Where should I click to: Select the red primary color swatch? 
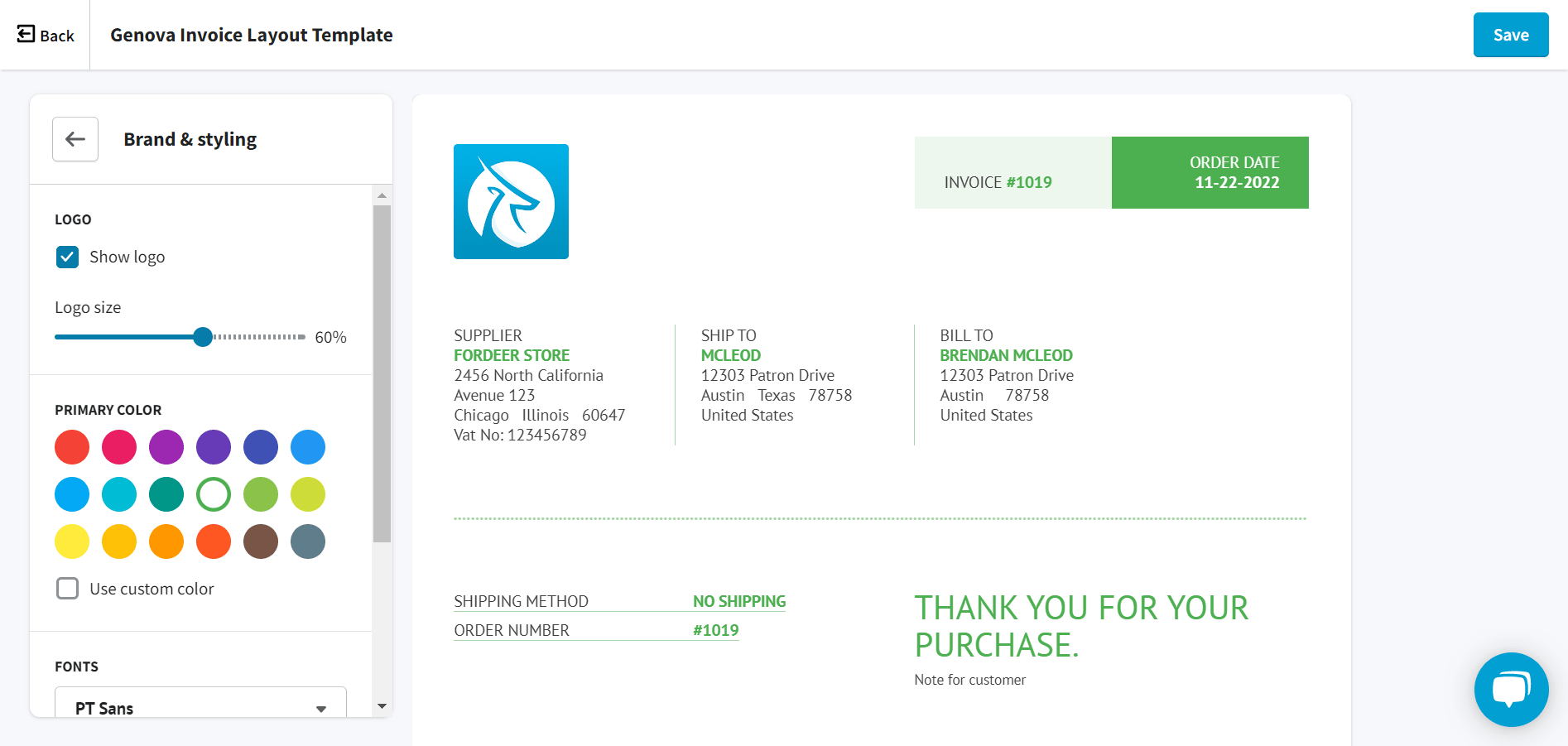72,447
